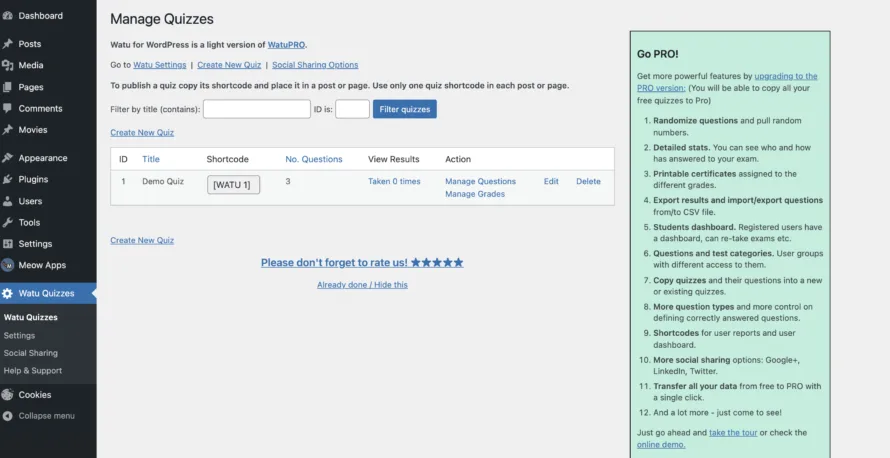Viewport: 890px width, 458px height.
Task: Open Posts via its pin icon
Action: [x=8, y=44]
